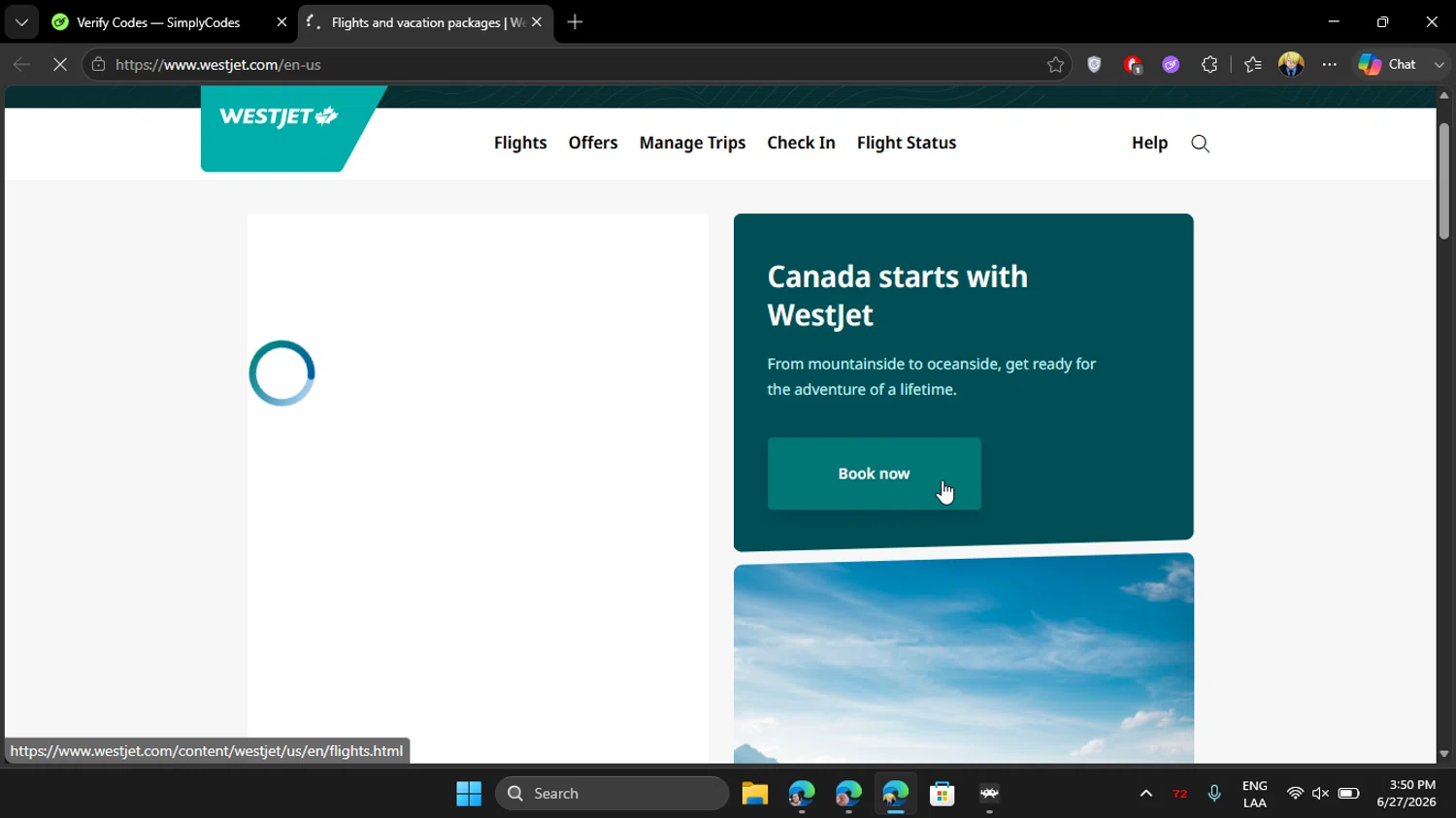The height and width of the screenshot is (818, 1456).
Task: Click the muted volume icon
Action: pos(1321,794)
